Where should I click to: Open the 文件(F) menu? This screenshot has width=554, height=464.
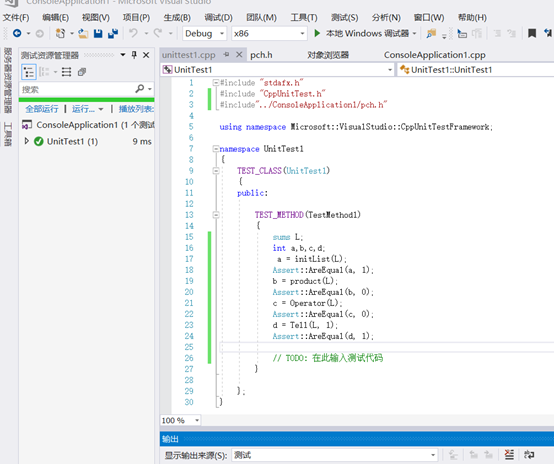click(16, 17)
